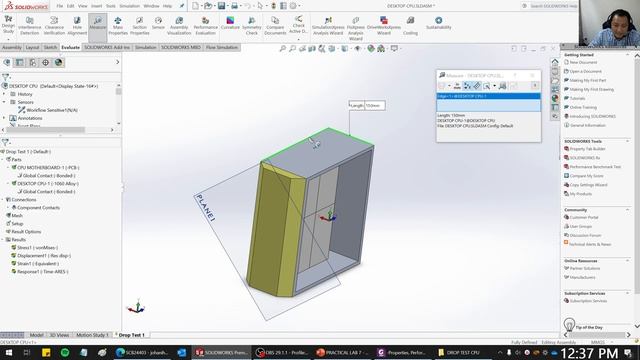The width and height of the screenshot is (640, 360).
Task: Launch DriveWorksXpress Wizard
Action: click(x=384, y=26)
